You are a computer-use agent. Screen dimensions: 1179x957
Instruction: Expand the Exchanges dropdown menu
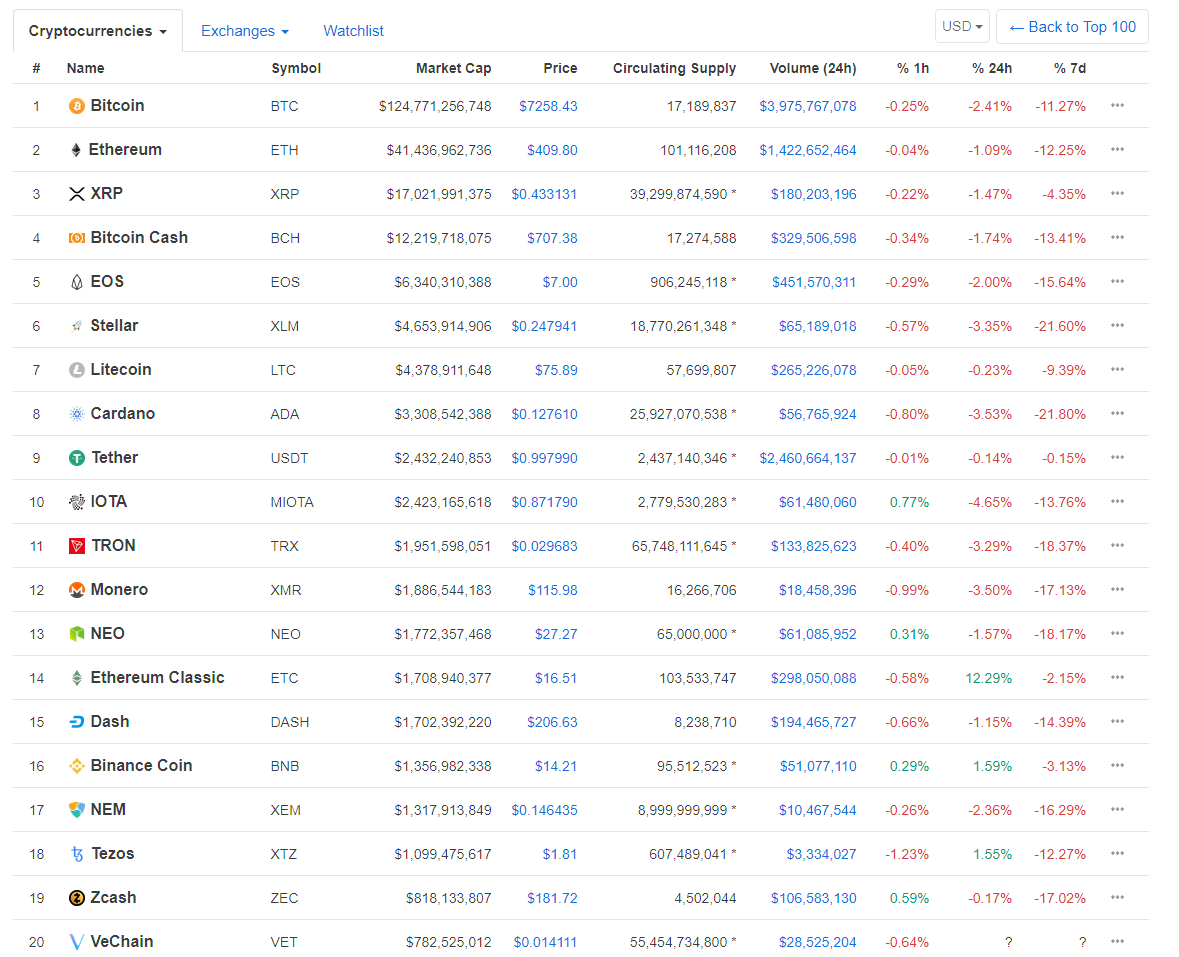pos(244,31)
